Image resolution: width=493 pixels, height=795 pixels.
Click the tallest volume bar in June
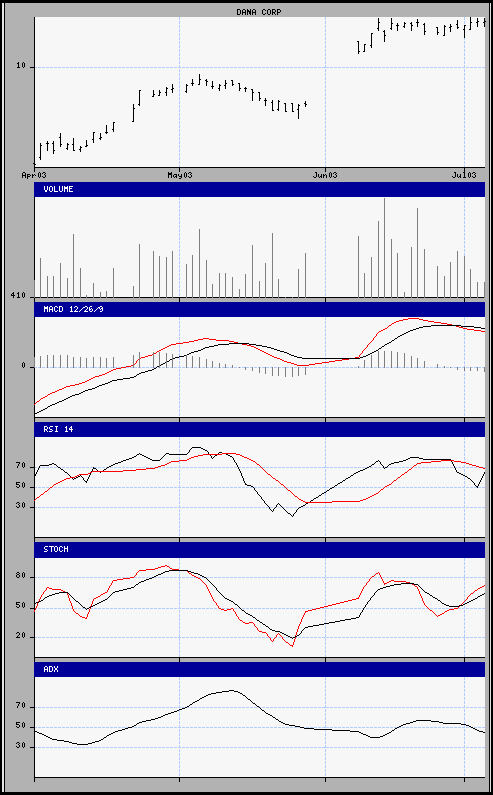point(384,248)
